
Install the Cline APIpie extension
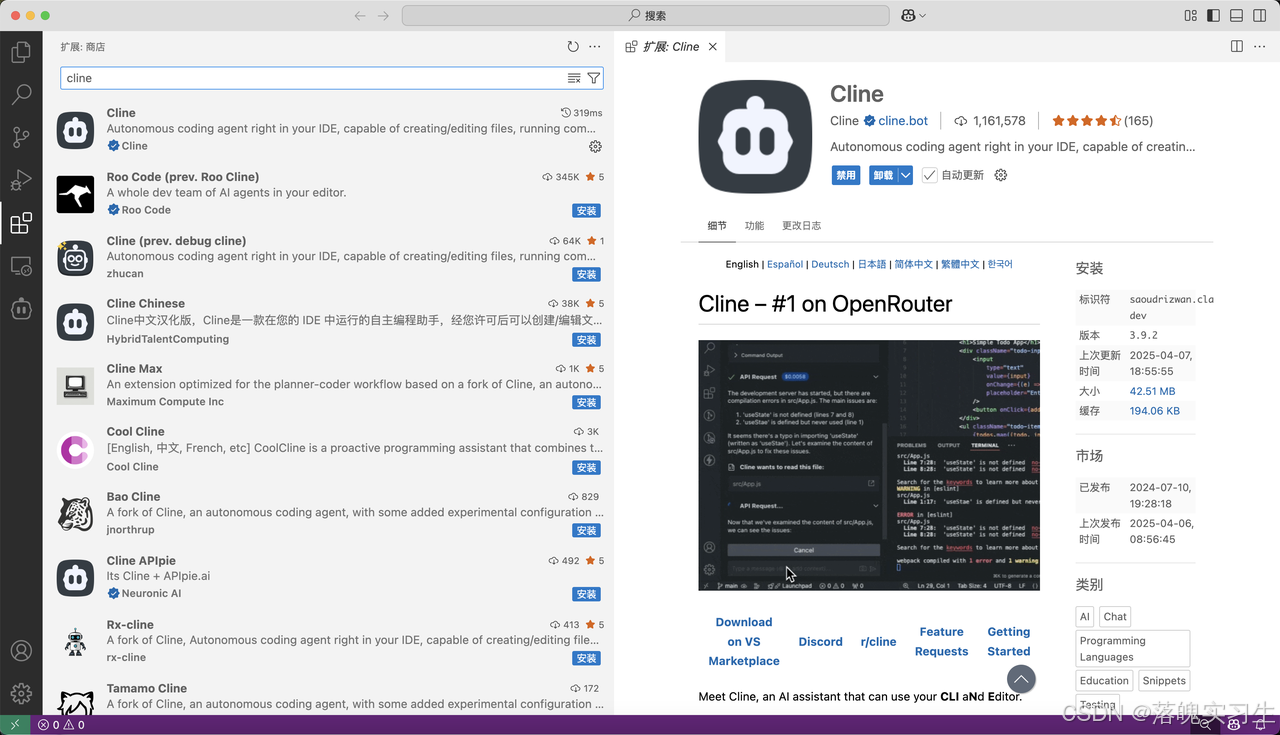(587, 595)
